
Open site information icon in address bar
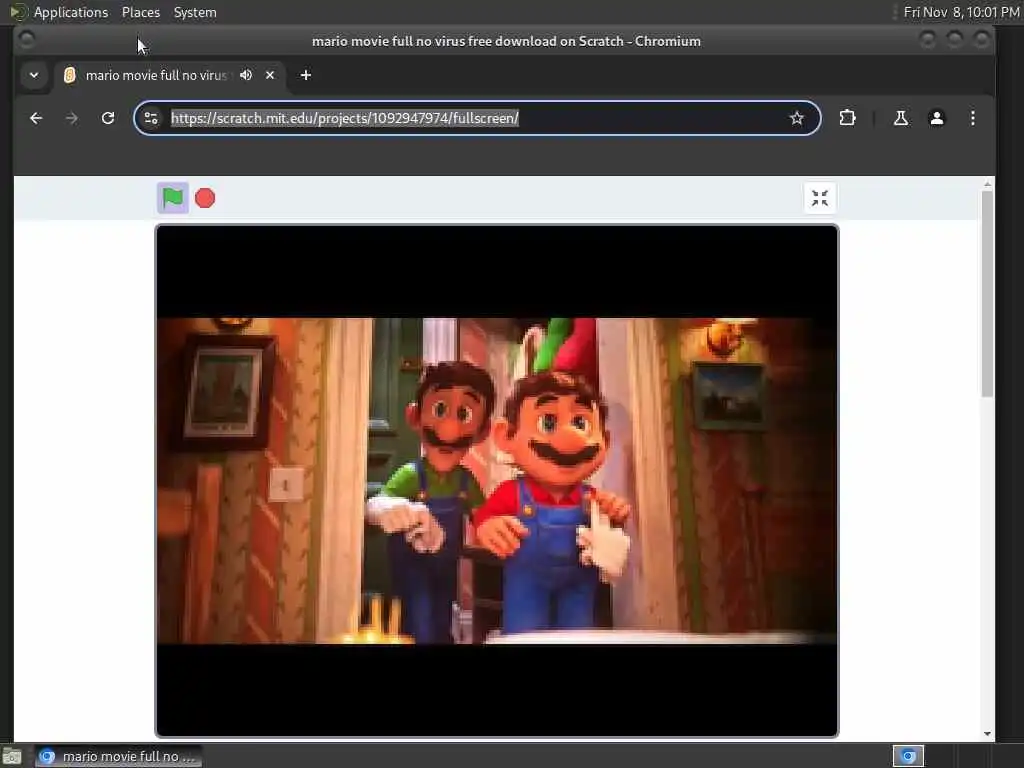coord(151,118)
